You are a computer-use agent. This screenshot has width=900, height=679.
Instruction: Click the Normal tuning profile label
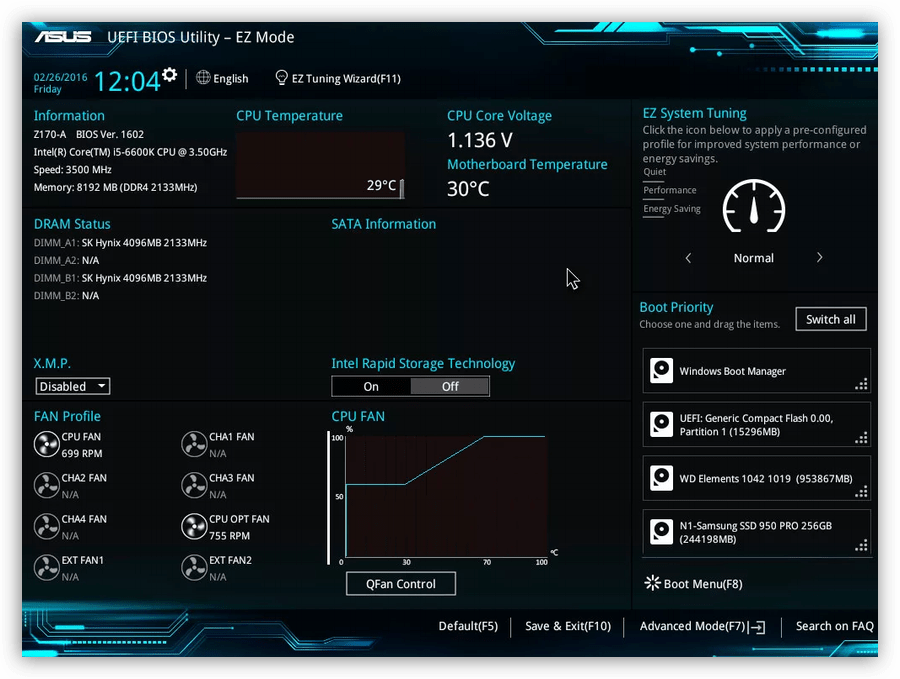pyautogui.click(x=754, y=258)
